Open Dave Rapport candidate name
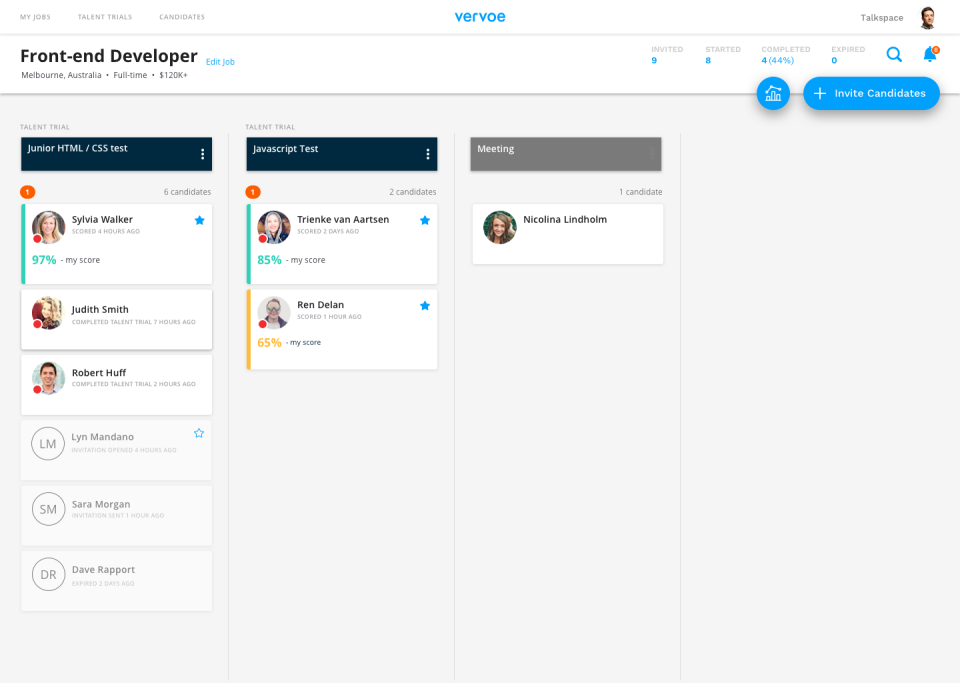The width and height of the screenshot is (960, 683). pyautogui.click(x=103, y=570)
